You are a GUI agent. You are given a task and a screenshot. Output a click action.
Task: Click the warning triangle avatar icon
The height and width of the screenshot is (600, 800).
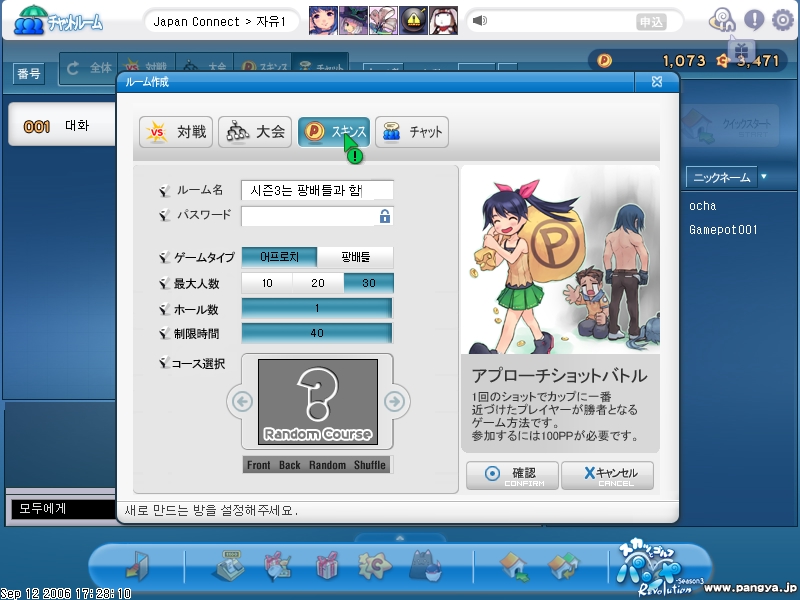click(414, 21)
